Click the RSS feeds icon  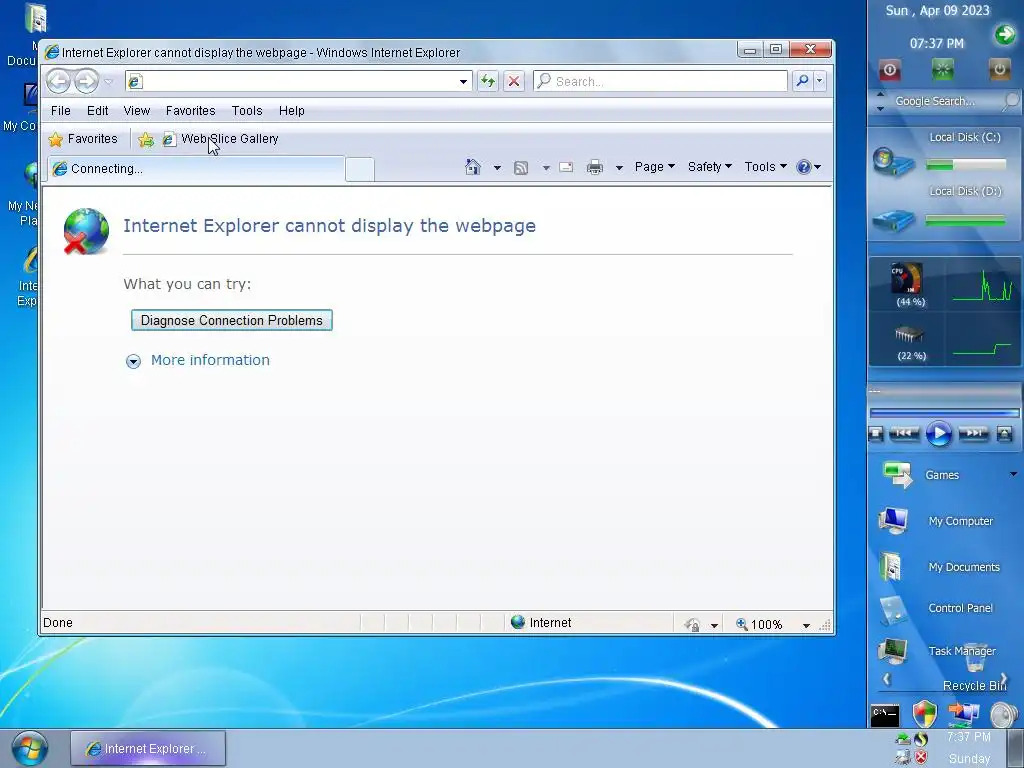tap(520, 168)
